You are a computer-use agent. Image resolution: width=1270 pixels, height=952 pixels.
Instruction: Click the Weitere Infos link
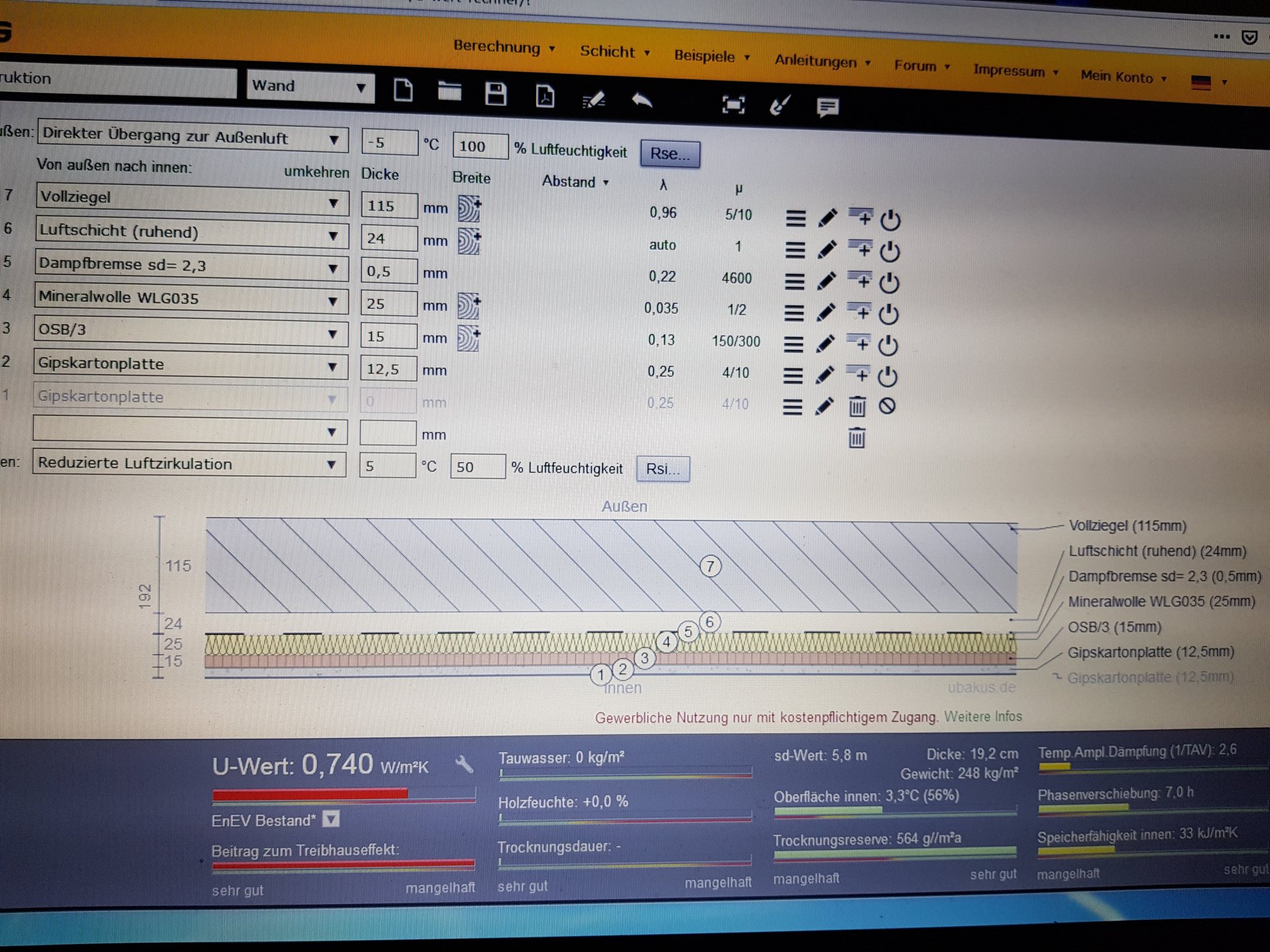pyautogui.click(x=982, y=717)
